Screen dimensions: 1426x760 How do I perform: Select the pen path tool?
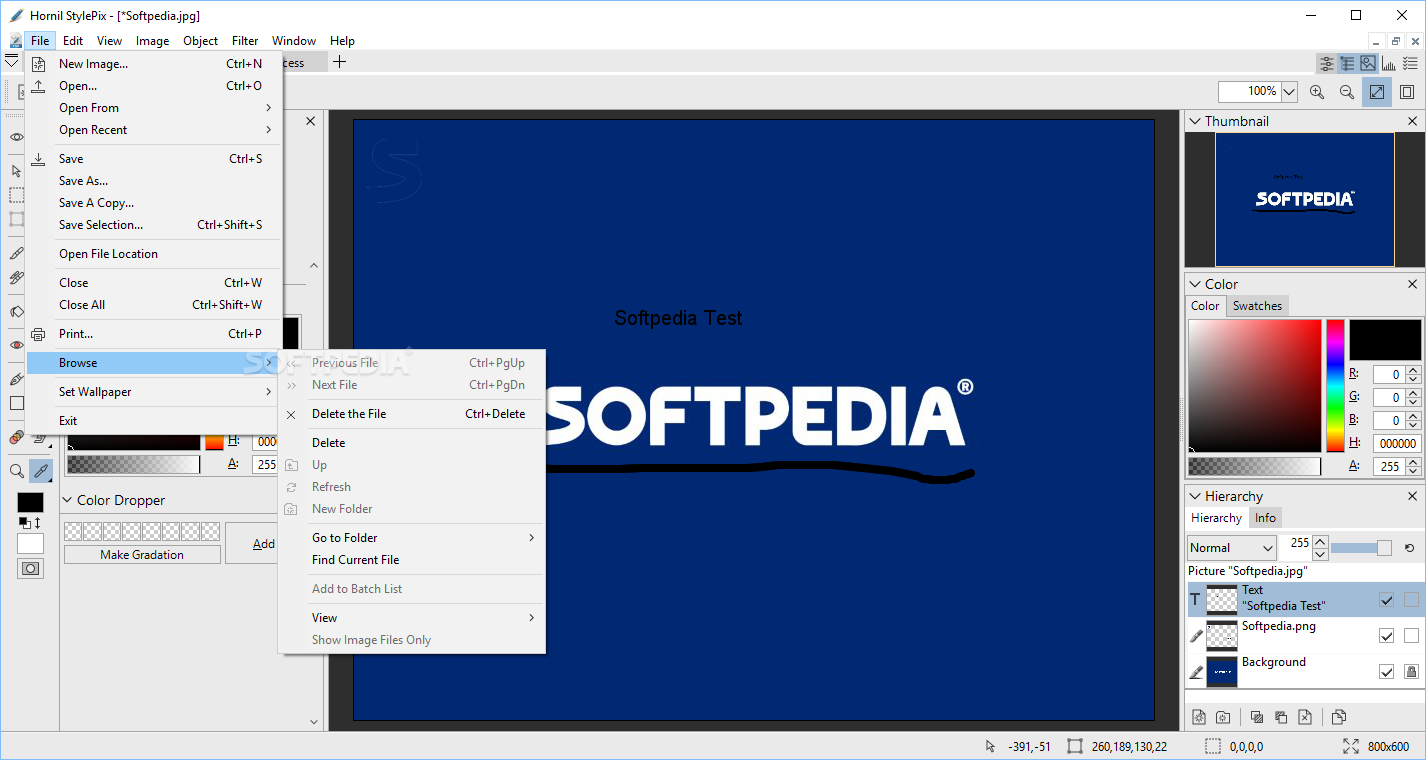coord(16,379)
